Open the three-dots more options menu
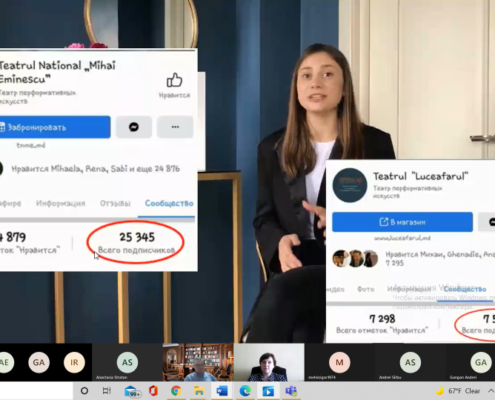 pyautogui.click(x=175, y=127)
